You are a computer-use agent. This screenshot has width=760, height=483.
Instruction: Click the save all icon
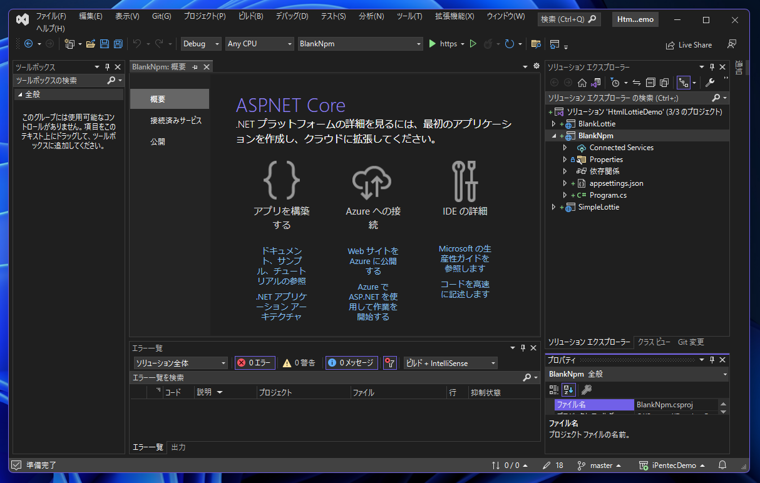point(118,44)
